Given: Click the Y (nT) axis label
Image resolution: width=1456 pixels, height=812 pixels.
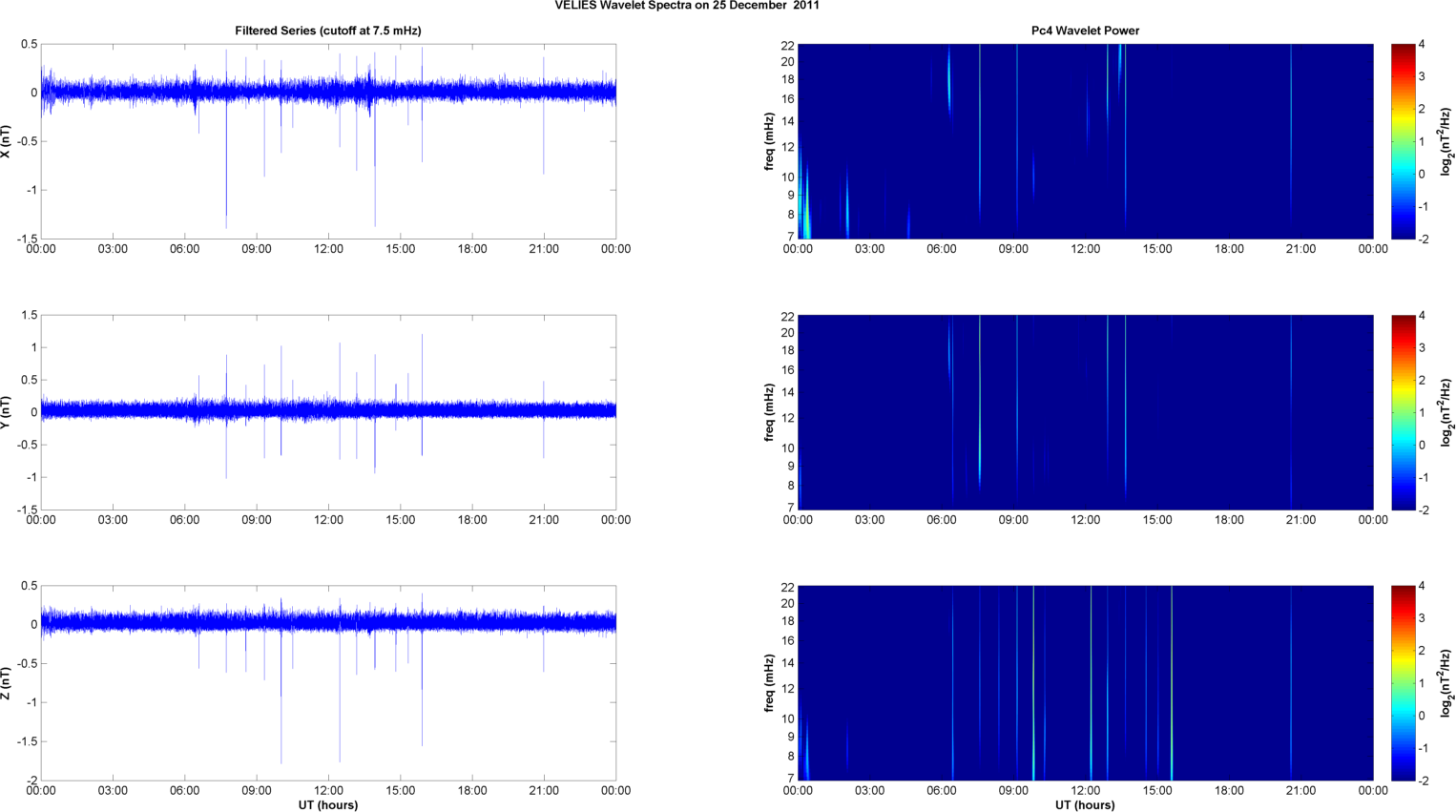Looking at the screenshot, I should [x=6, y=412].
